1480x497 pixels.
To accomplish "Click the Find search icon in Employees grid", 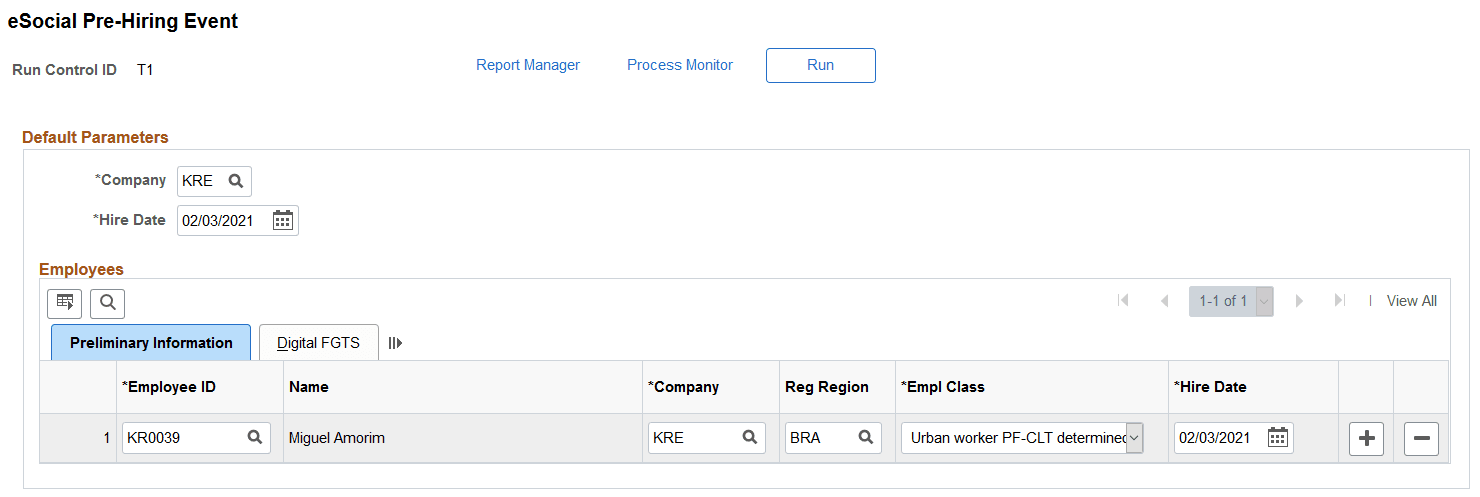I will (x=107, y=302).
